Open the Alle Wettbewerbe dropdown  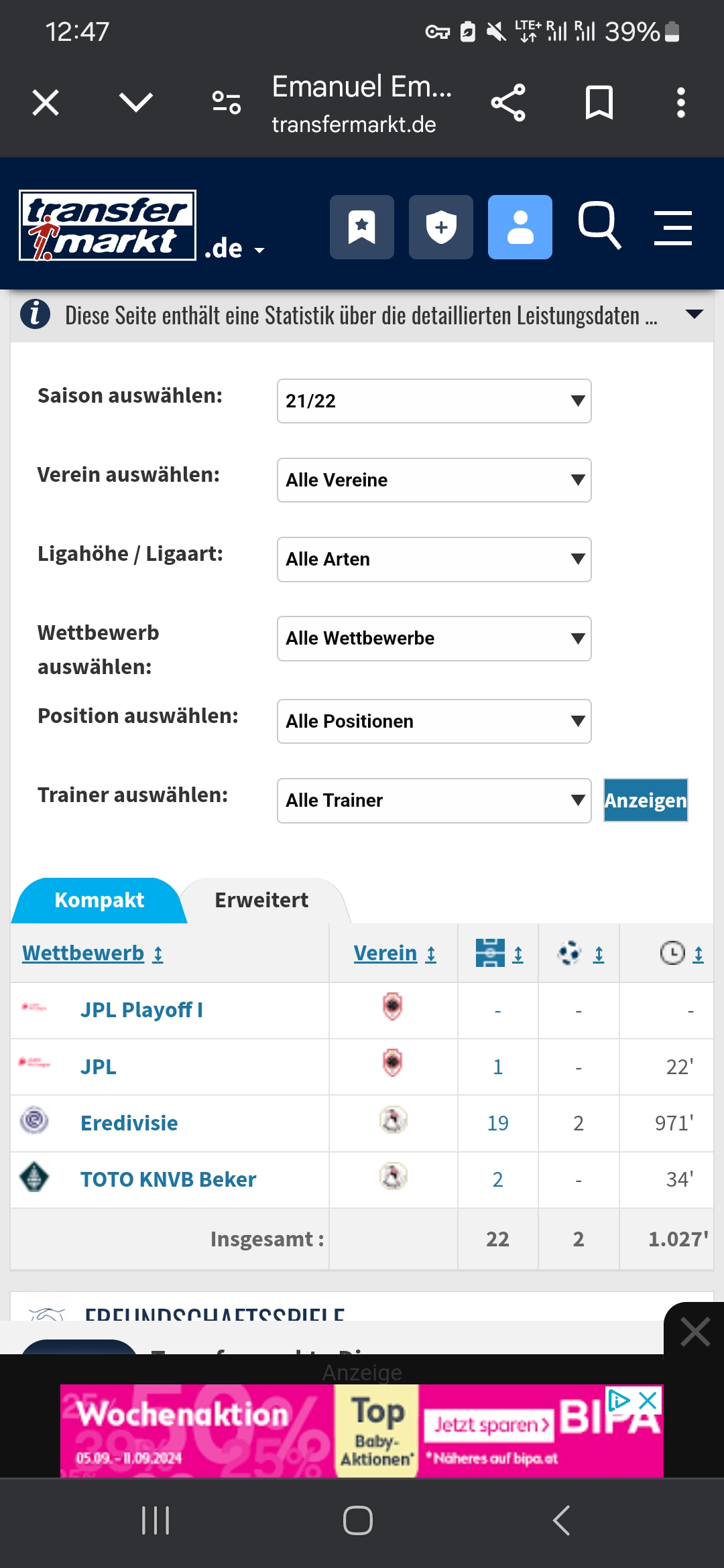pos(434,638)
